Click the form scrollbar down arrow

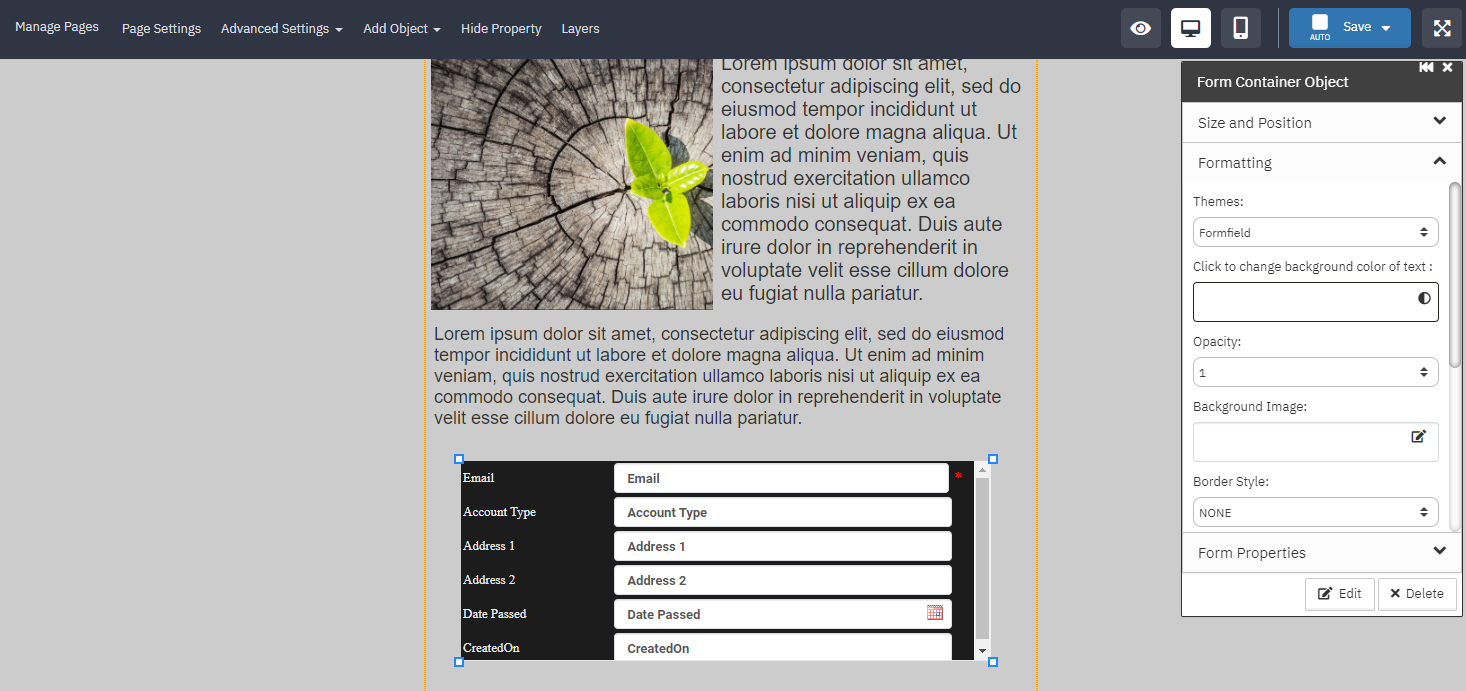click(982, 651)
